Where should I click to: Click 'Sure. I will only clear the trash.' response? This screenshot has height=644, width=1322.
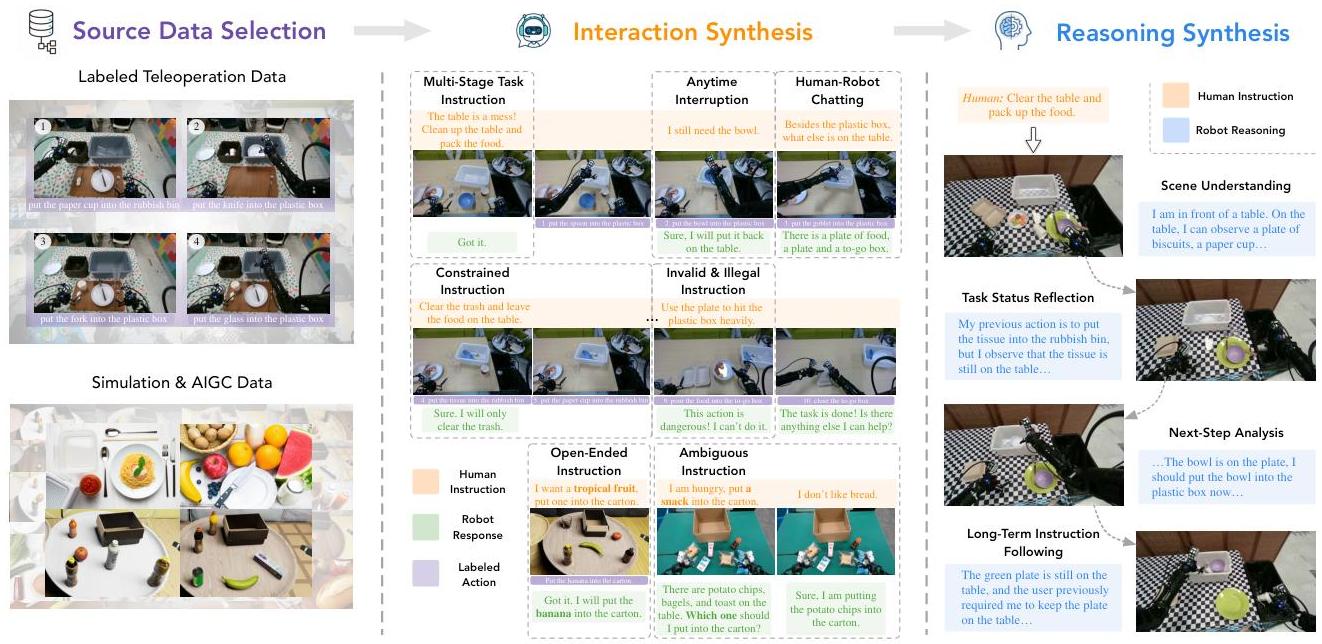(471, 420)
